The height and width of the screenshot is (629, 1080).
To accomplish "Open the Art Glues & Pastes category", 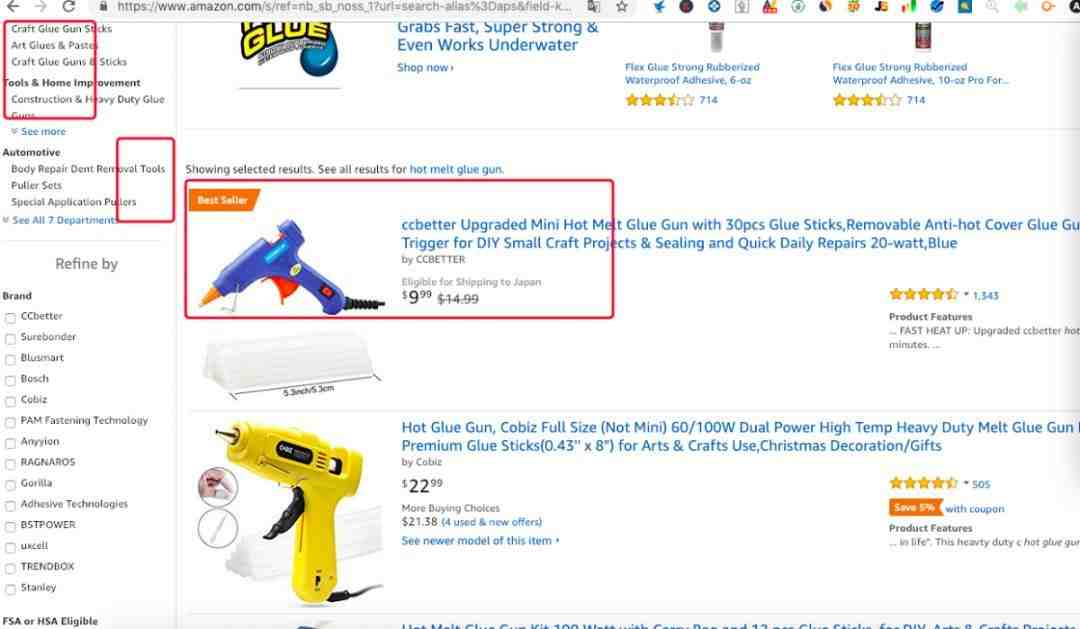I will [x=54, y=45].
